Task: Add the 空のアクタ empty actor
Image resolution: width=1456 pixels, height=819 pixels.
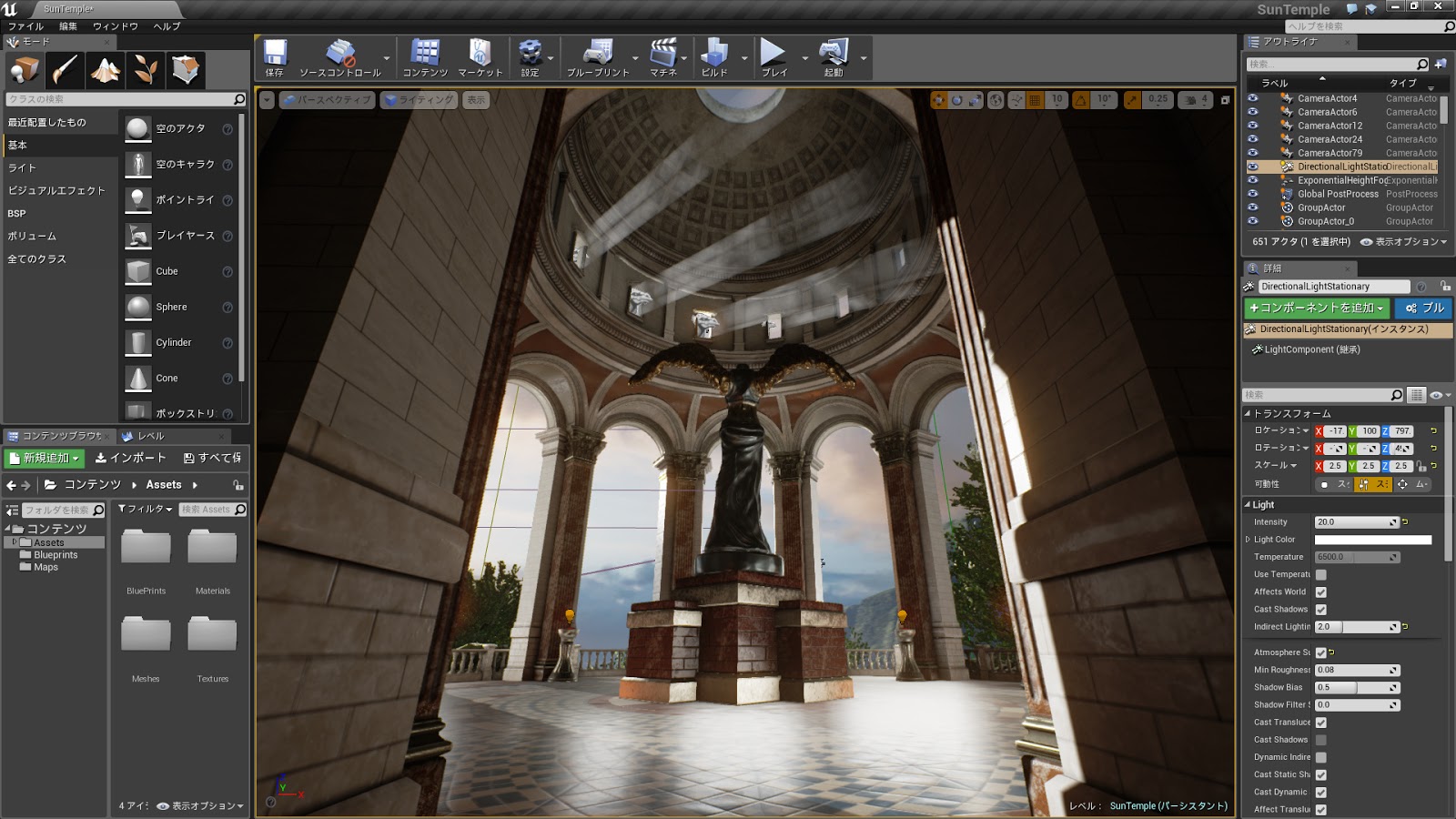Action: tap(179, 129)
